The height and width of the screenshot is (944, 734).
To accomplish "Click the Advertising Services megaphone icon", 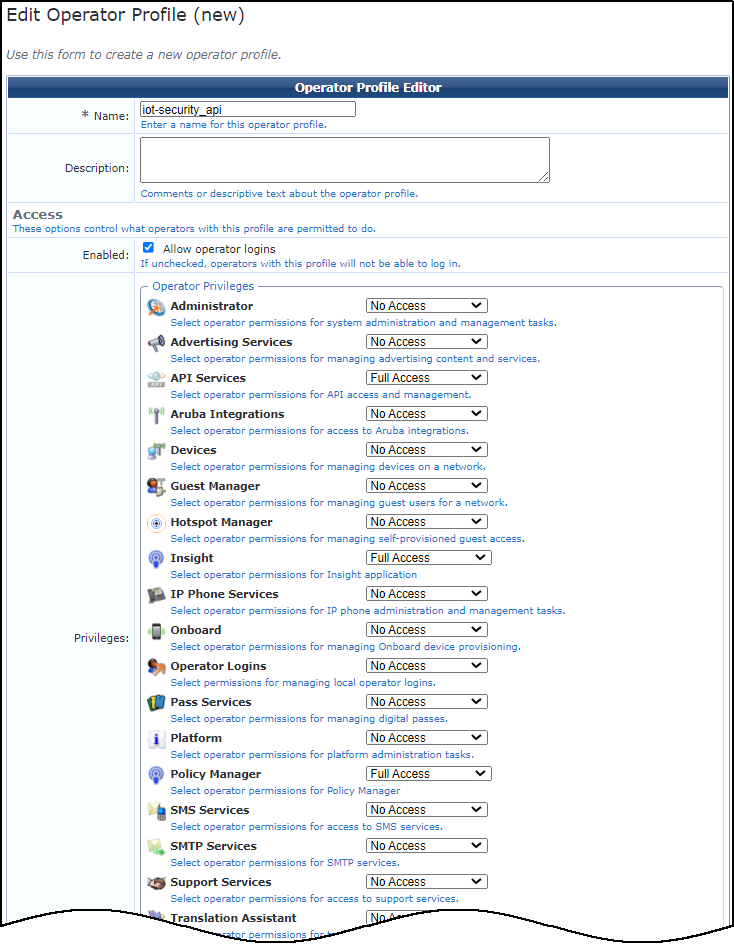I will point(156,343).
